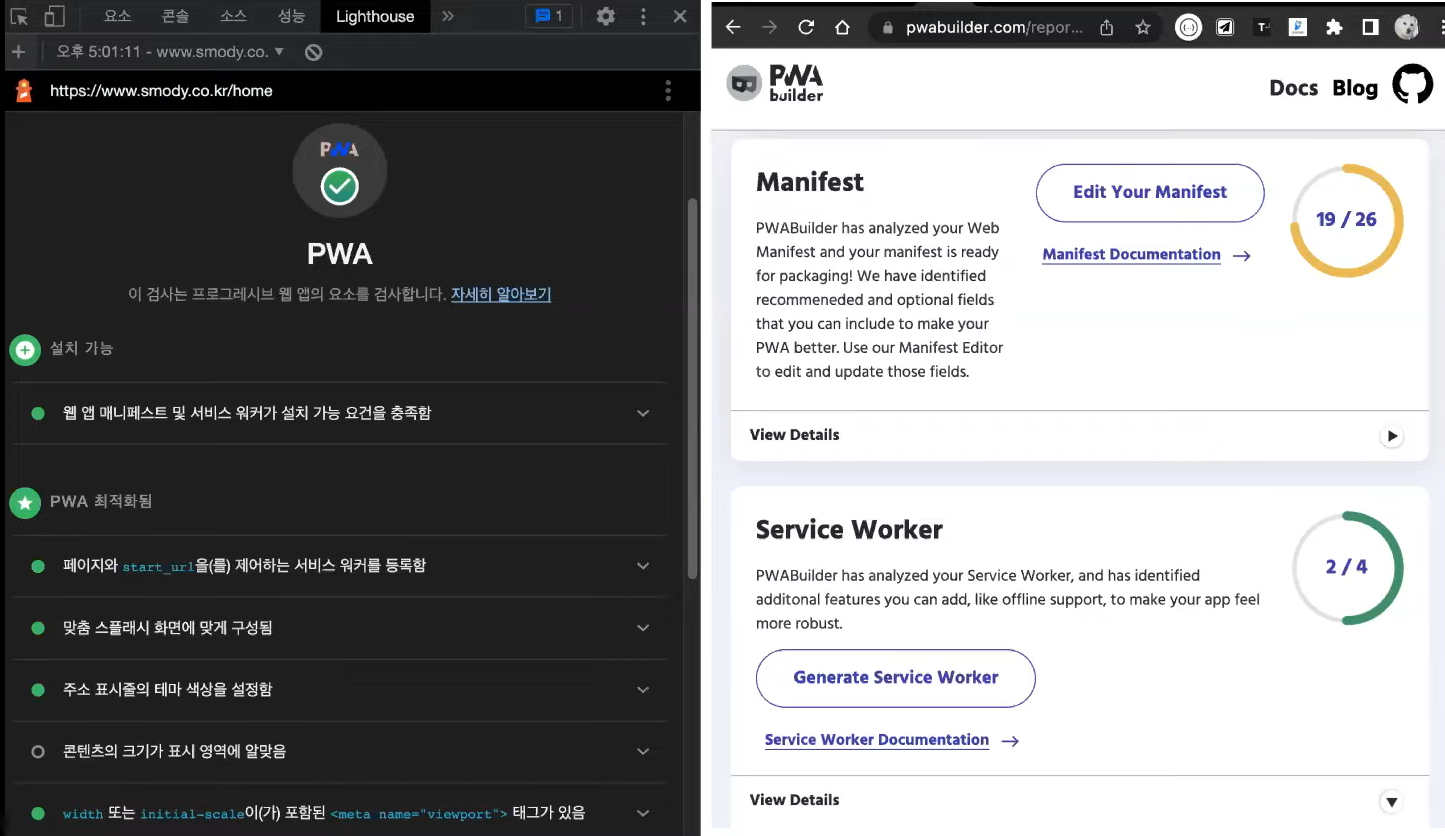Expand Service Worker View Details arrow
Screen dimensions: 1445x836
pyautogui.click(x=1392, y=801)
